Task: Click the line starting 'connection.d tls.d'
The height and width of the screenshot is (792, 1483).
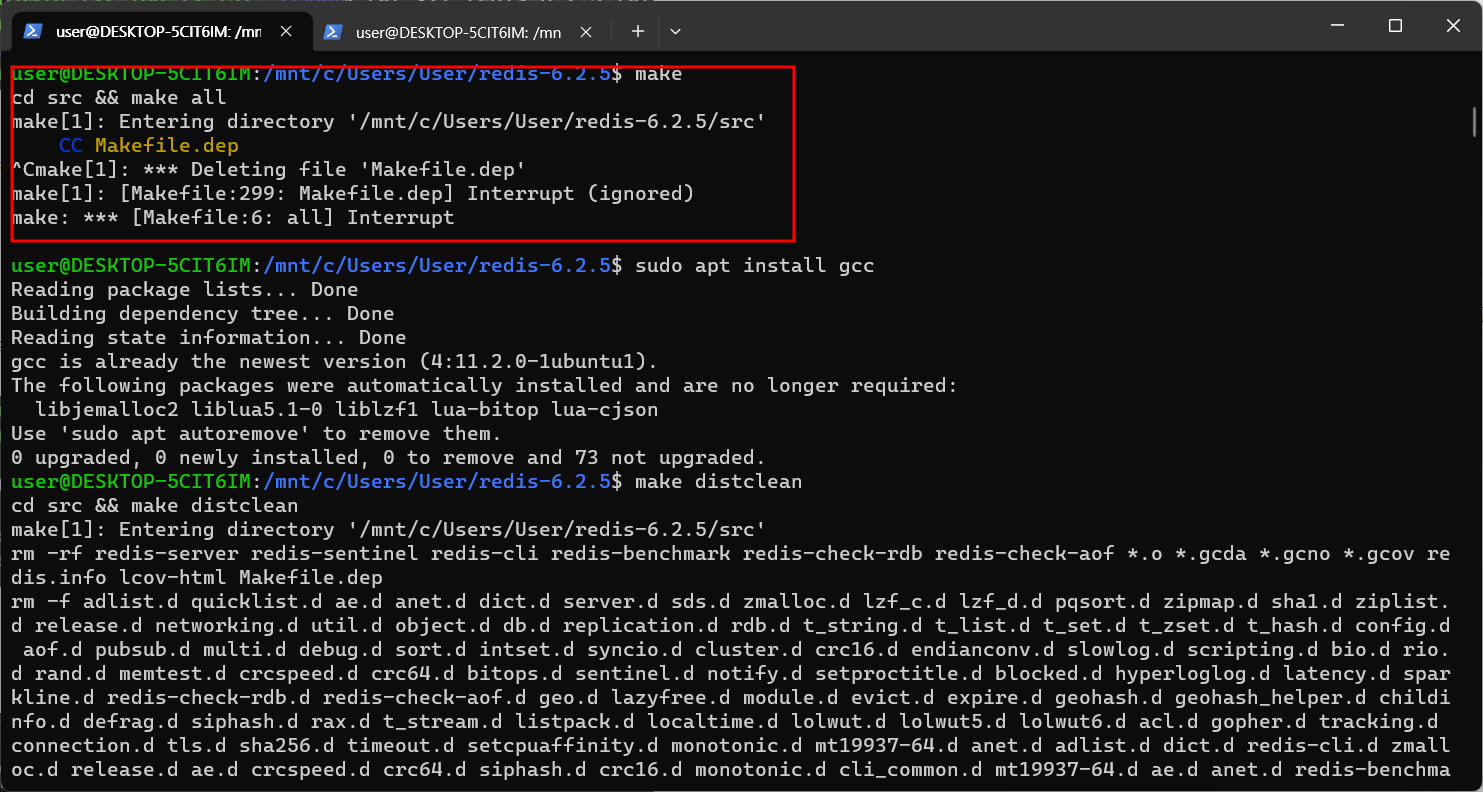Action: (x=730, y=746)
